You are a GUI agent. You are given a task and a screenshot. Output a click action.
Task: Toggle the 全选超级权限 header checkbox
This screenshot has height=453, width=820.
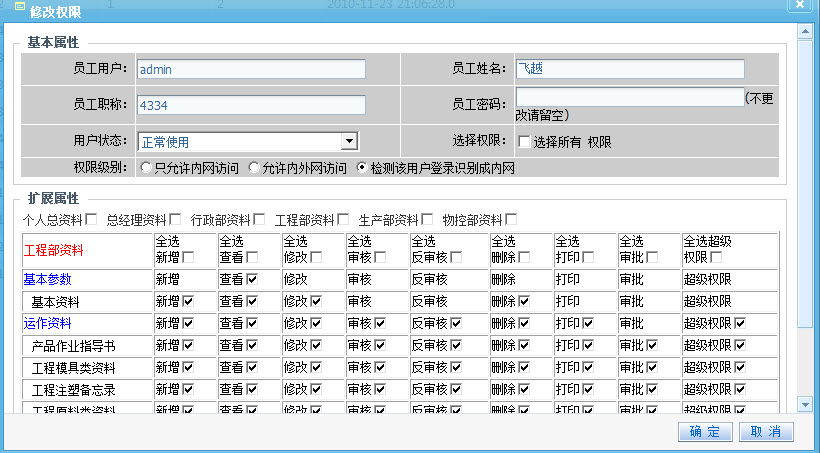pyautogui.click(x=716, y=258)
